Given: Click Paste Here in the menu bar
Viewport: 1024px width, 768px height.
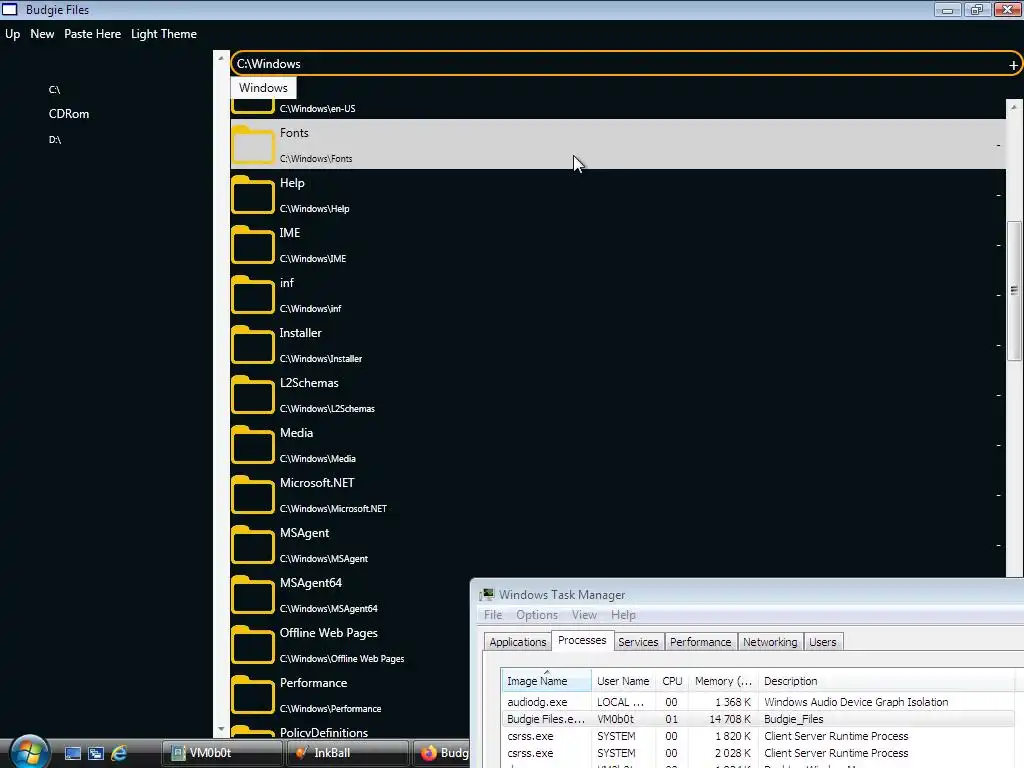Looking at the screenshot, I should [92, 34].
